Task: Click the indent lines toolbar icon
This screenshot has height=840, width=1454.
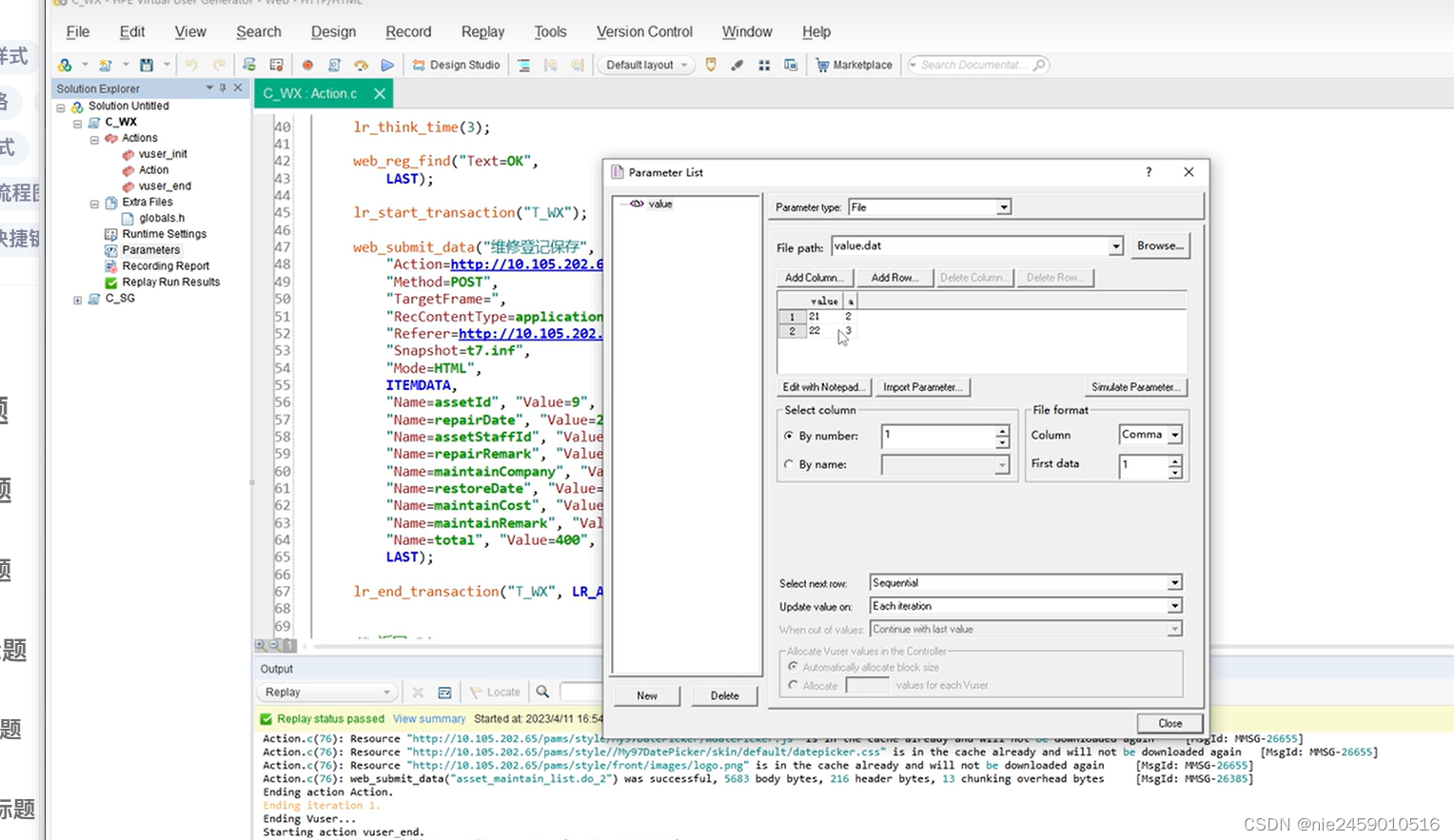Action: [523, 66]
